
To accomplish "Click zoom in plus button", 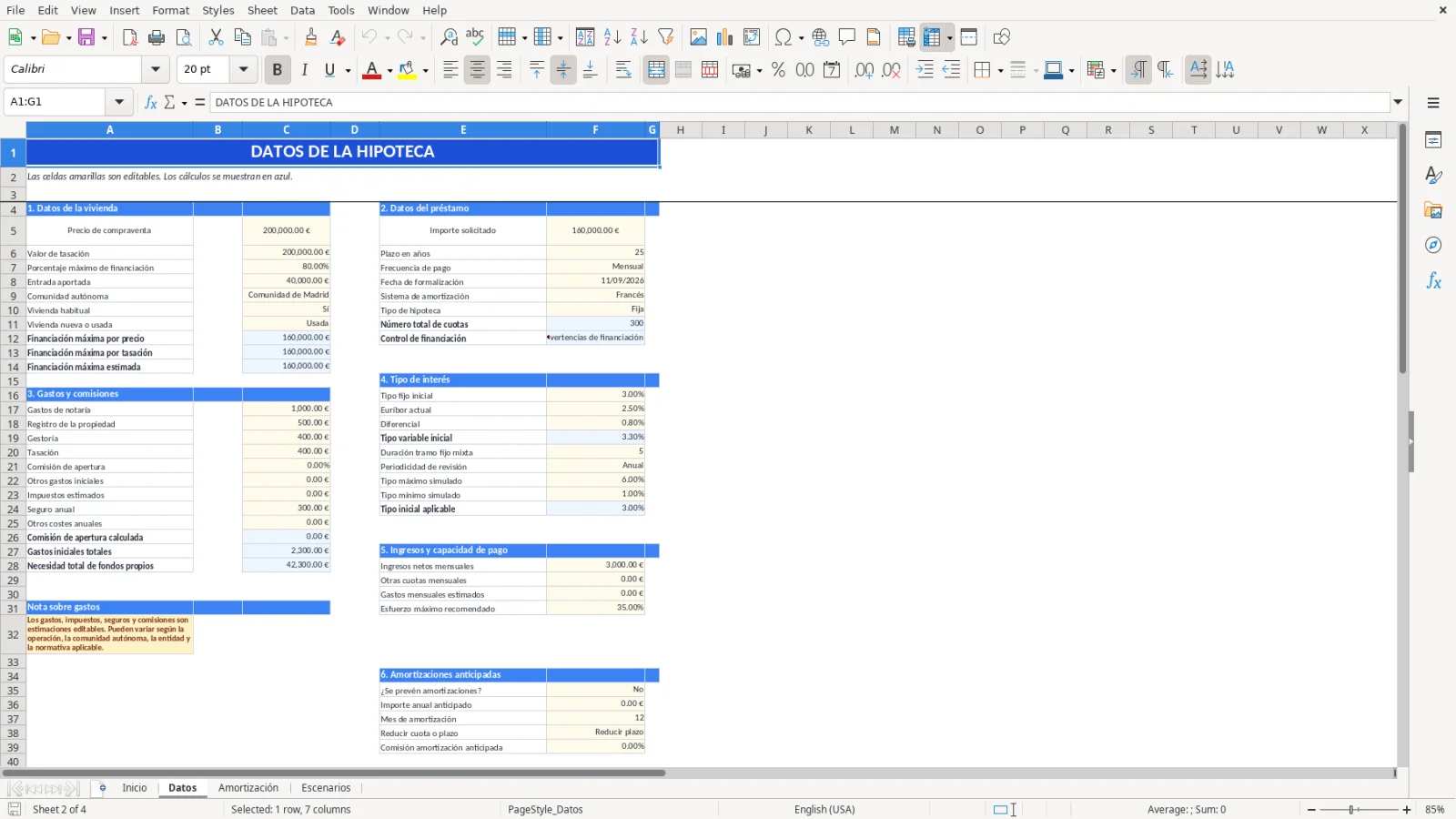I will [1407, 809].
